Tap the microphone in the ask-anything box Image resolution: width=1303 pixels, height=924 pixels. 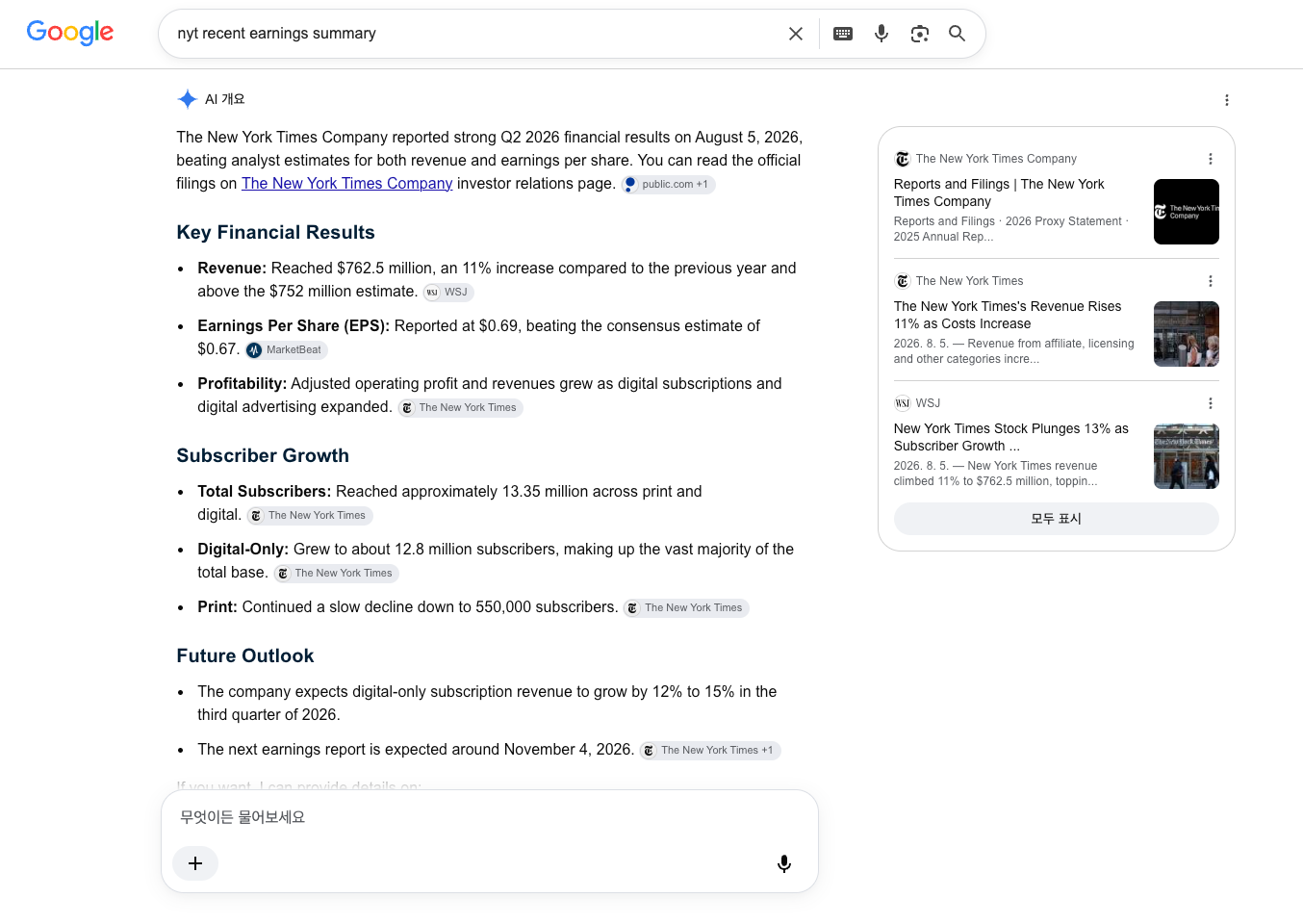tap(784, 863)
